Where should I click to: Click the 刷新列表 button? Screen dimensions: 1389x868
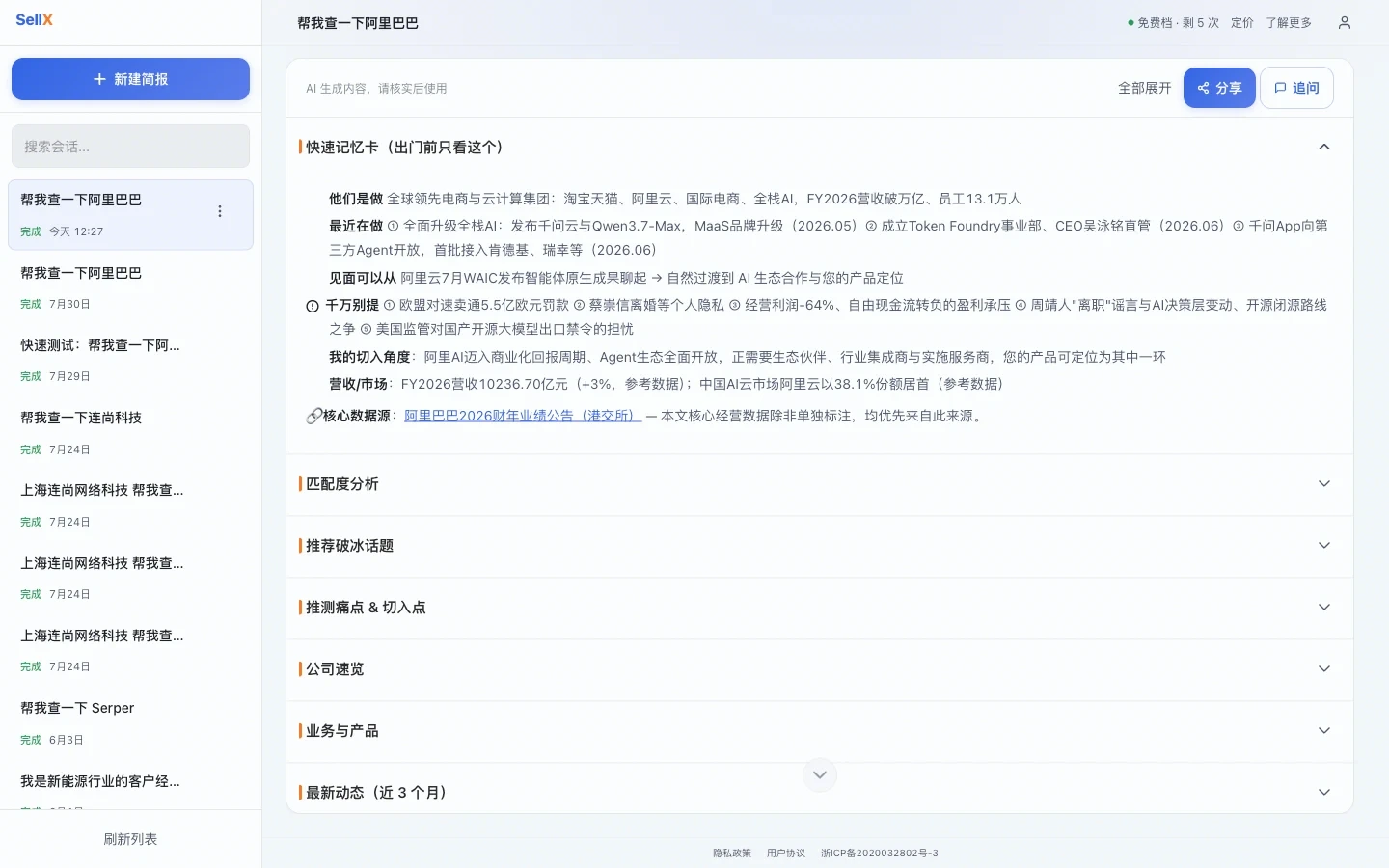tap(130, 839)
